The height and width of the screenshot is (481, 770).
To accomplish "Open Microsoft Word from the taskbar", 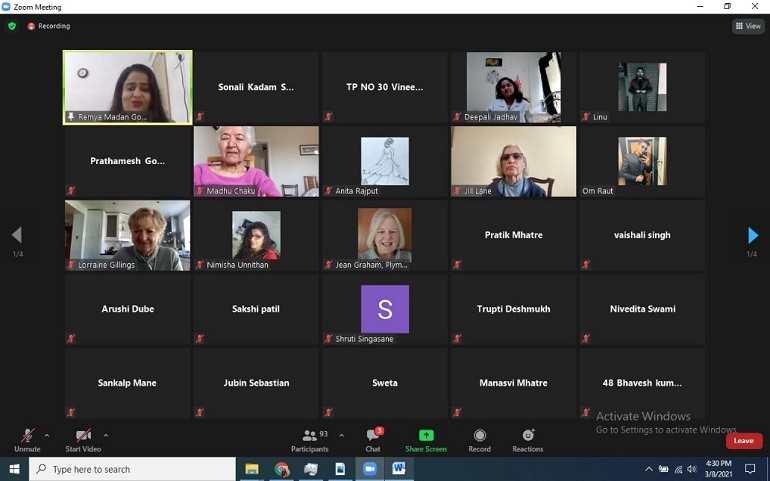I will tap(399, 469).
